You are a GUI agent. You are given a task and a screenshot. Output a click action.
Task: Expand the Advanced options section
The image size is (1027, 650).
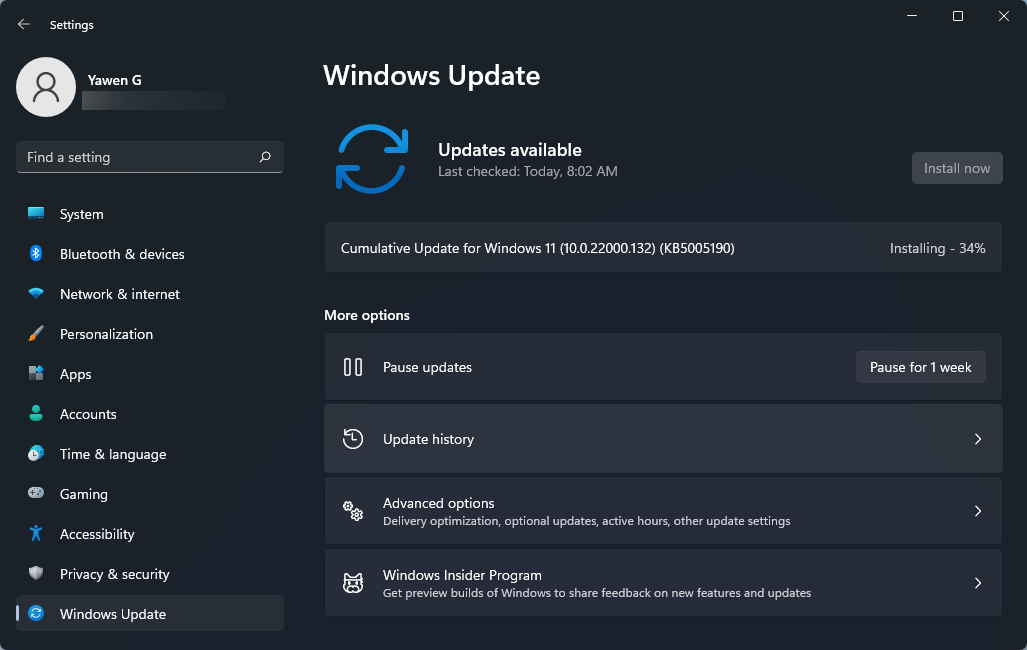point(663,511)
